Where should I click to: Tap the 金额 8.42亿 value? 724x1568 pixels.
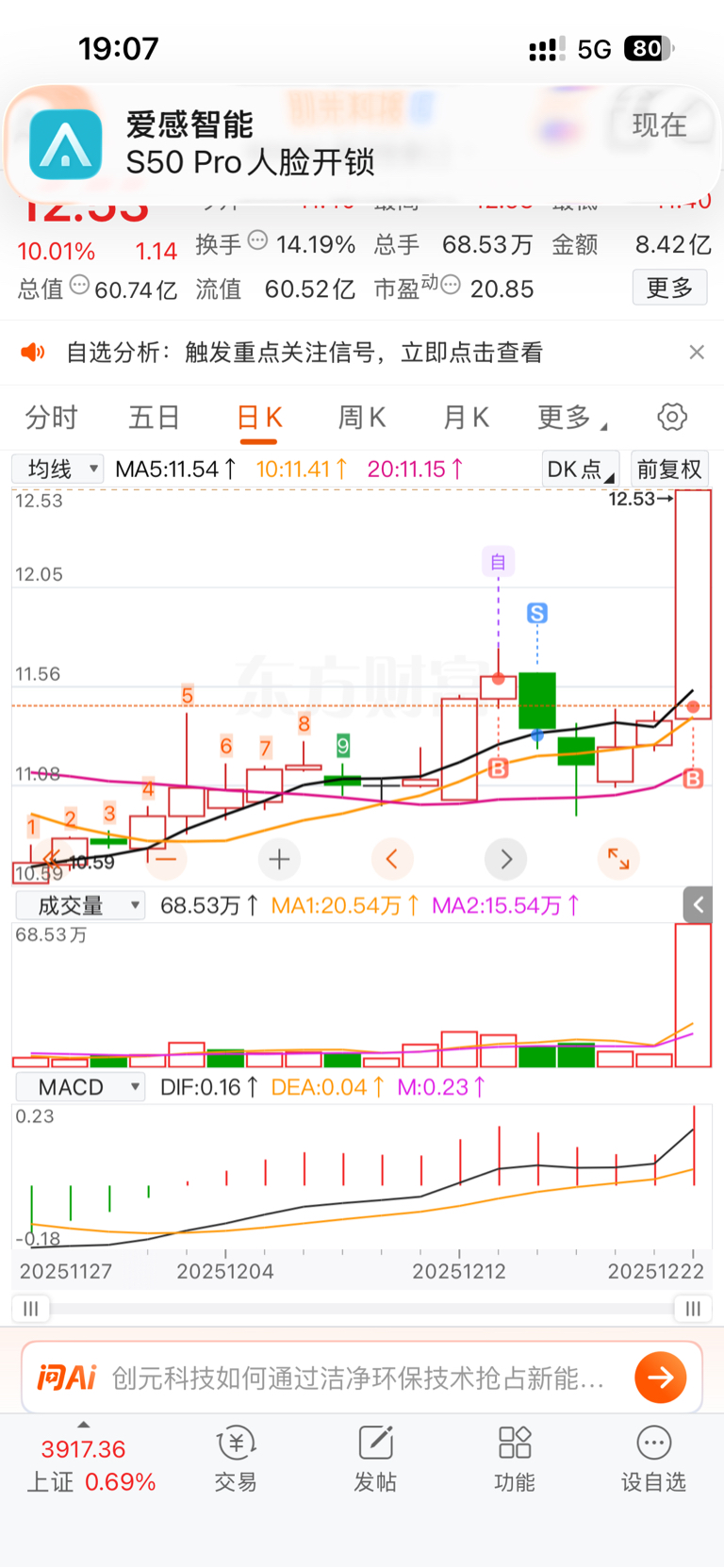(x=673, y=244)
